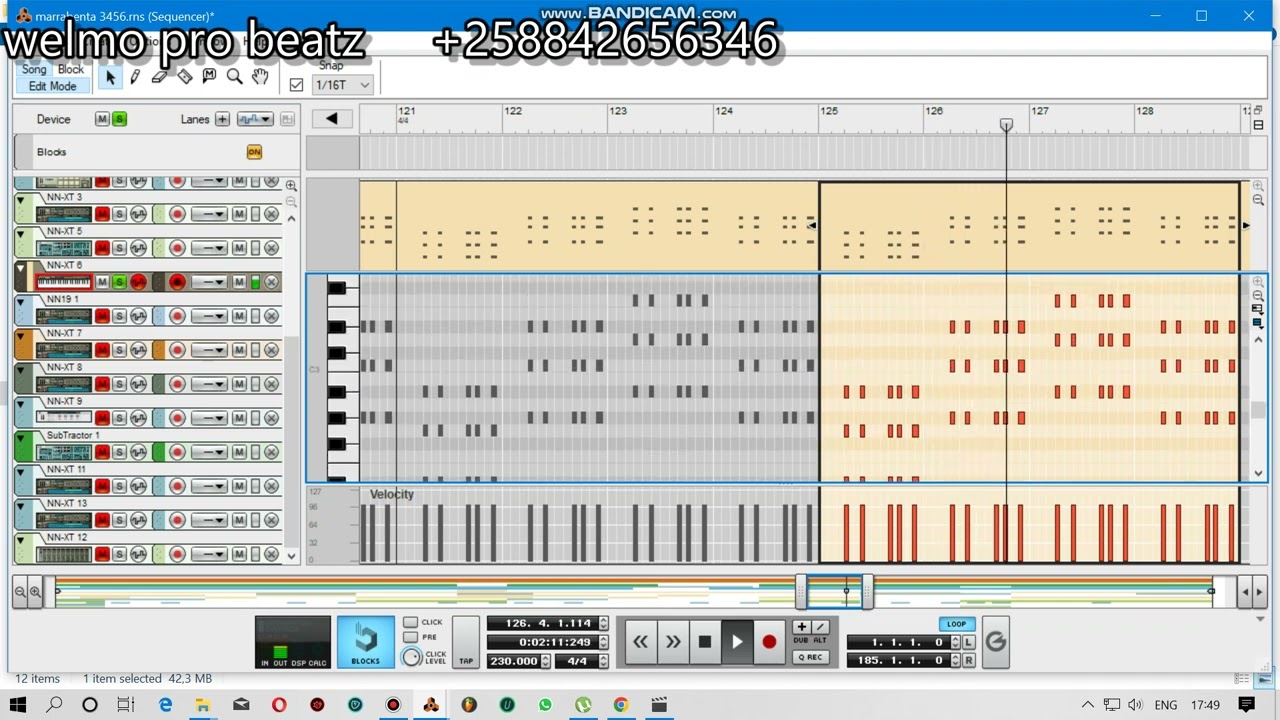Toggle automation on NN-XT 3 track
The image size is (1280, 720).
click(x=138, y=215)
